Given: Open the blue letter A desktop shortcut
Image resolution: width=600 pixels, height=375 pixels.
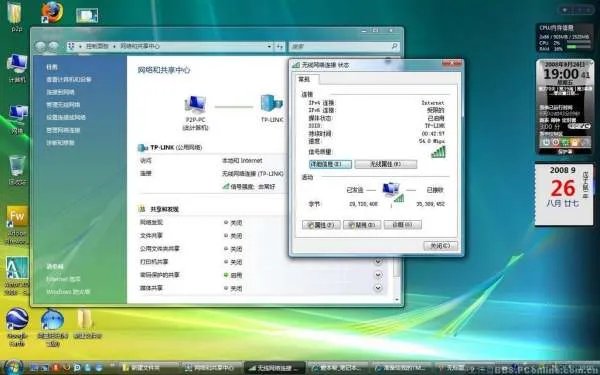Looking at the screenshot, I should pyautogui.click(x=17, y=276).
